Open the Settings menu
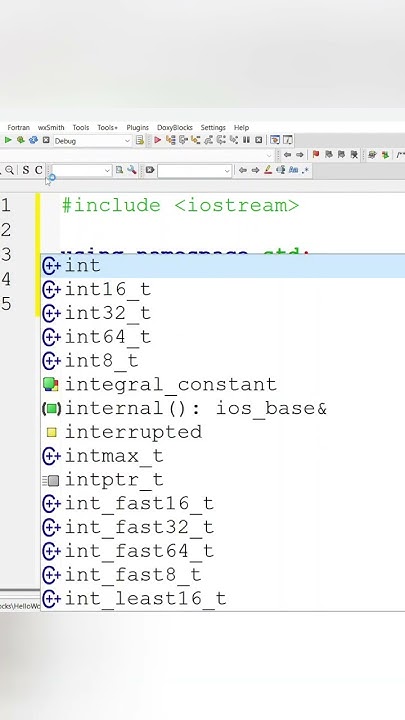Screen dimensions: 405x720 [x=213, y=128]
